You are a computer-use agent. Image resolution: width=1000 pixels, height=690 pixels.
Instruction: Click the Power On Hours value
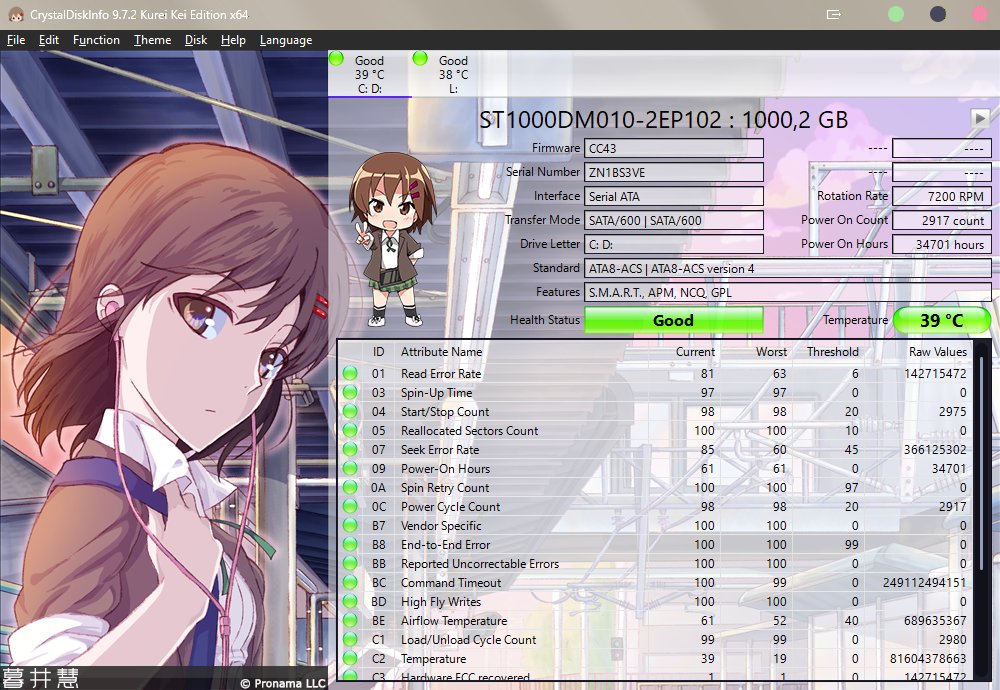[941, 244]
